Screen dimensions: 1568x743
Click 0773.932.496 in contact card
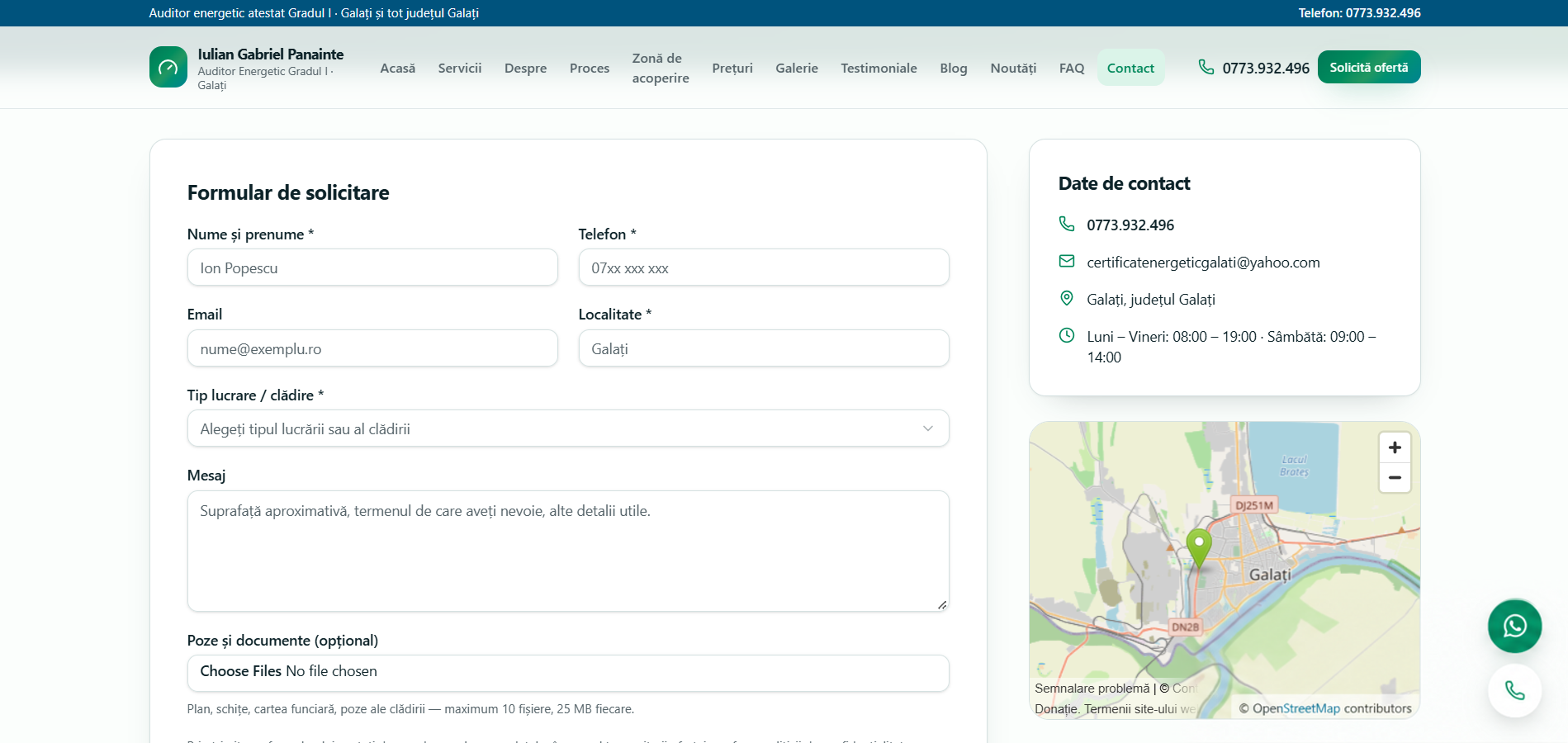click(x=1130, y=225)
